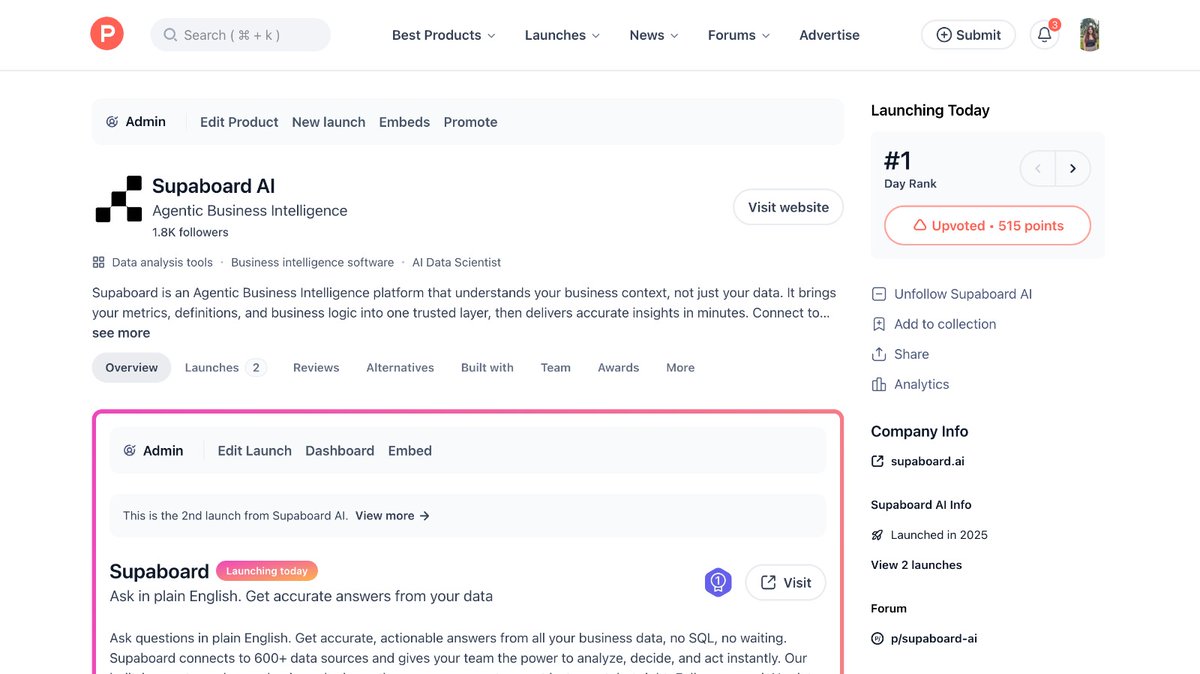Click the Launching today badge

(x=267, y=571)
